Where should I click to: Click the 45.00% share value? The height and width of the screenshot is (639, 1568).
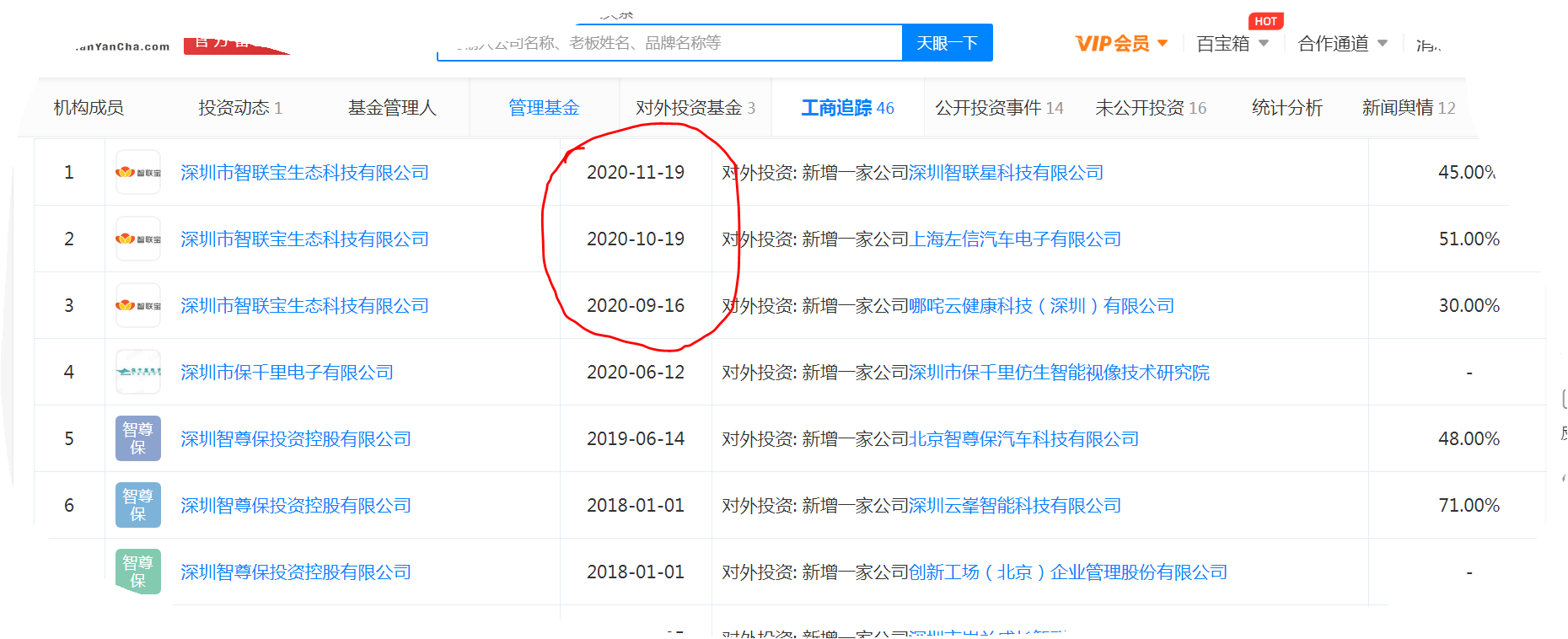(x=1468, y=173)
